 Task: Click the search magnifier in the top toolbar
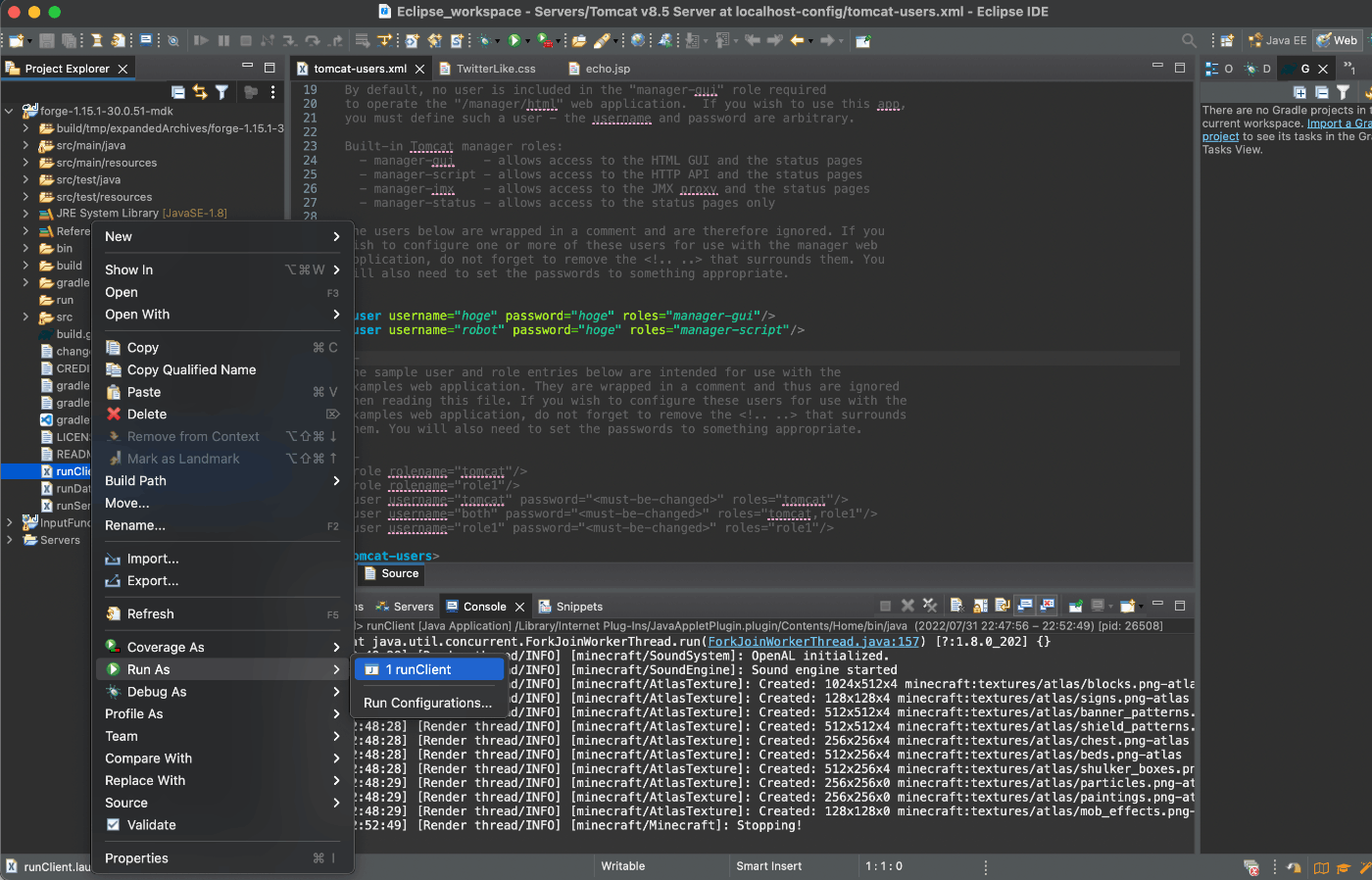click(1189, 40)
